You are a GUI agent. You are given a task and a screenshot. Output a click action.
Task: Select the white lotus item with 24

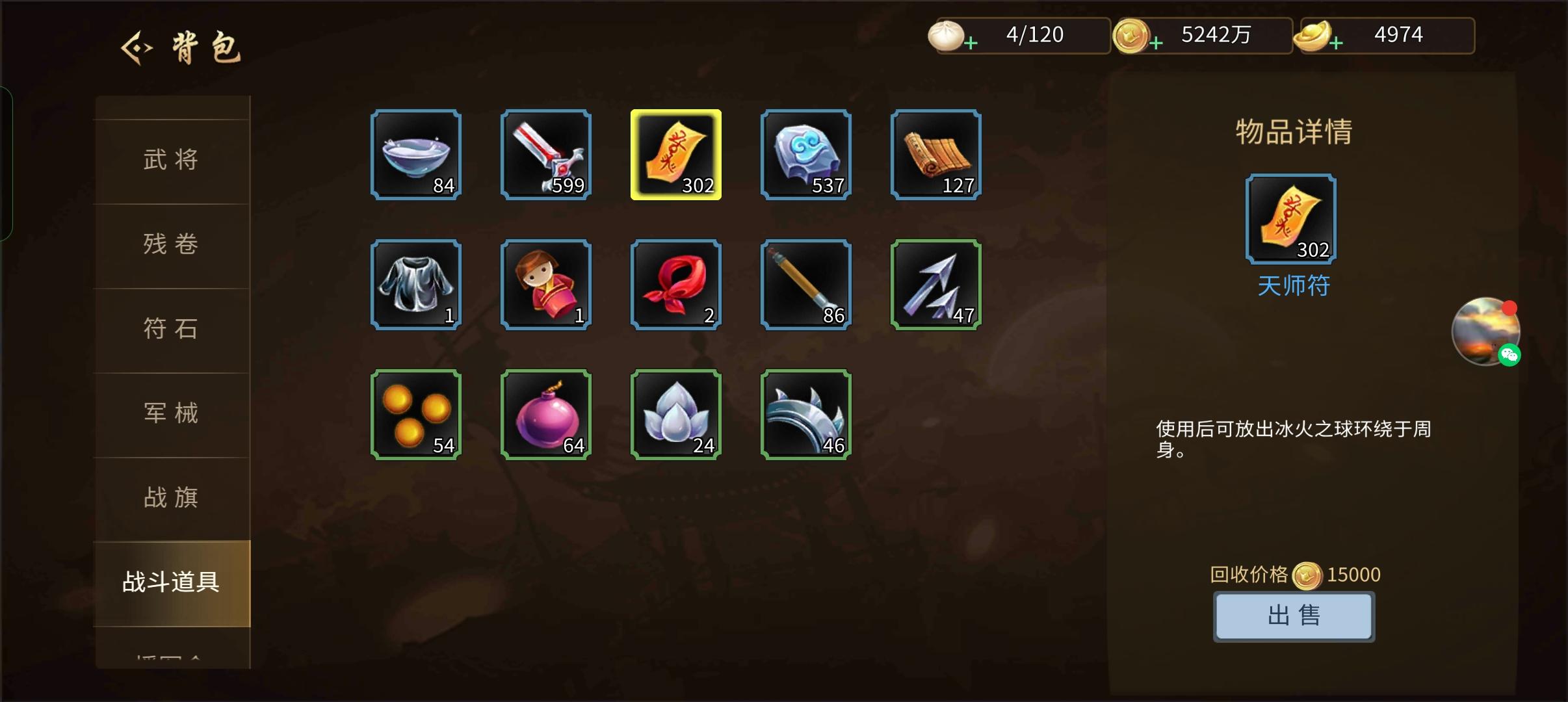coord(676,415)
